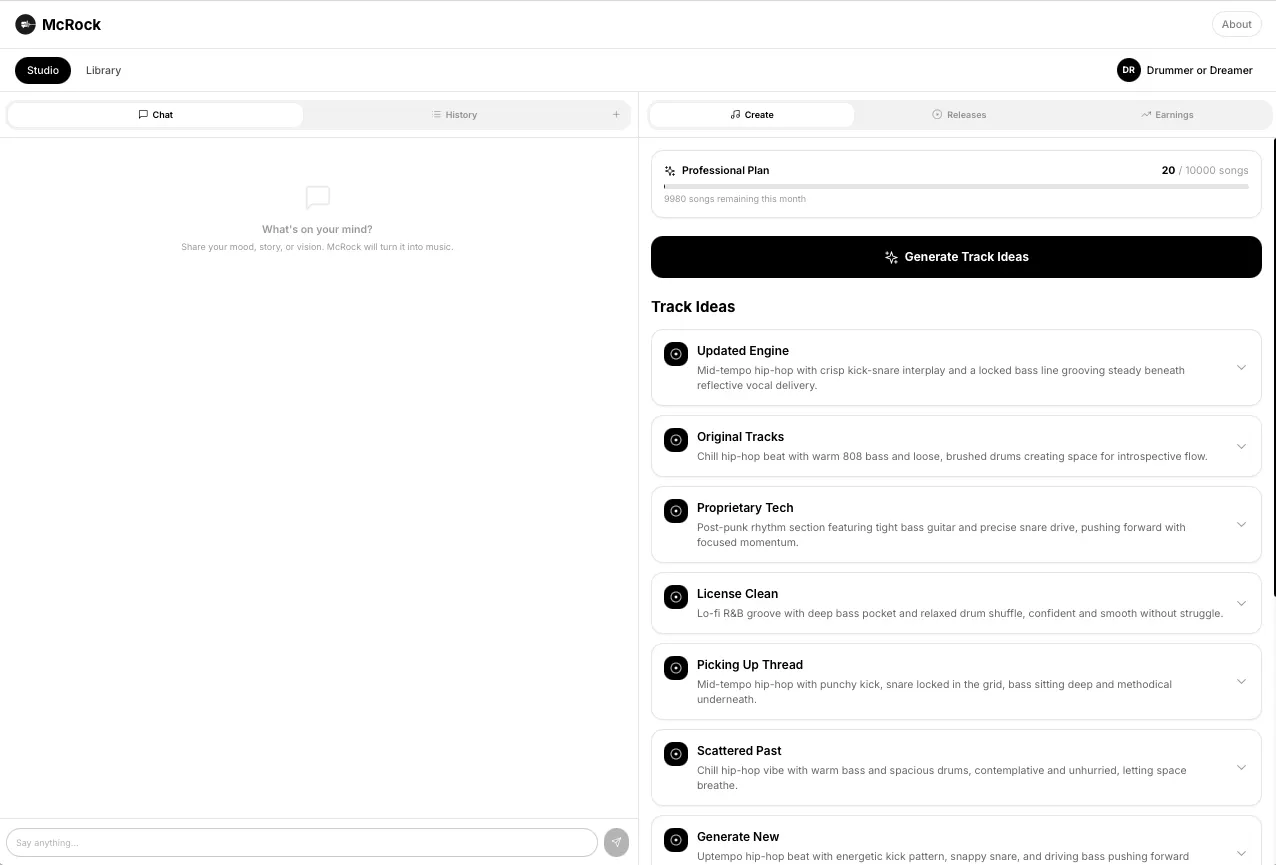Click the chat bubble placeholder icon

(317, 197)
